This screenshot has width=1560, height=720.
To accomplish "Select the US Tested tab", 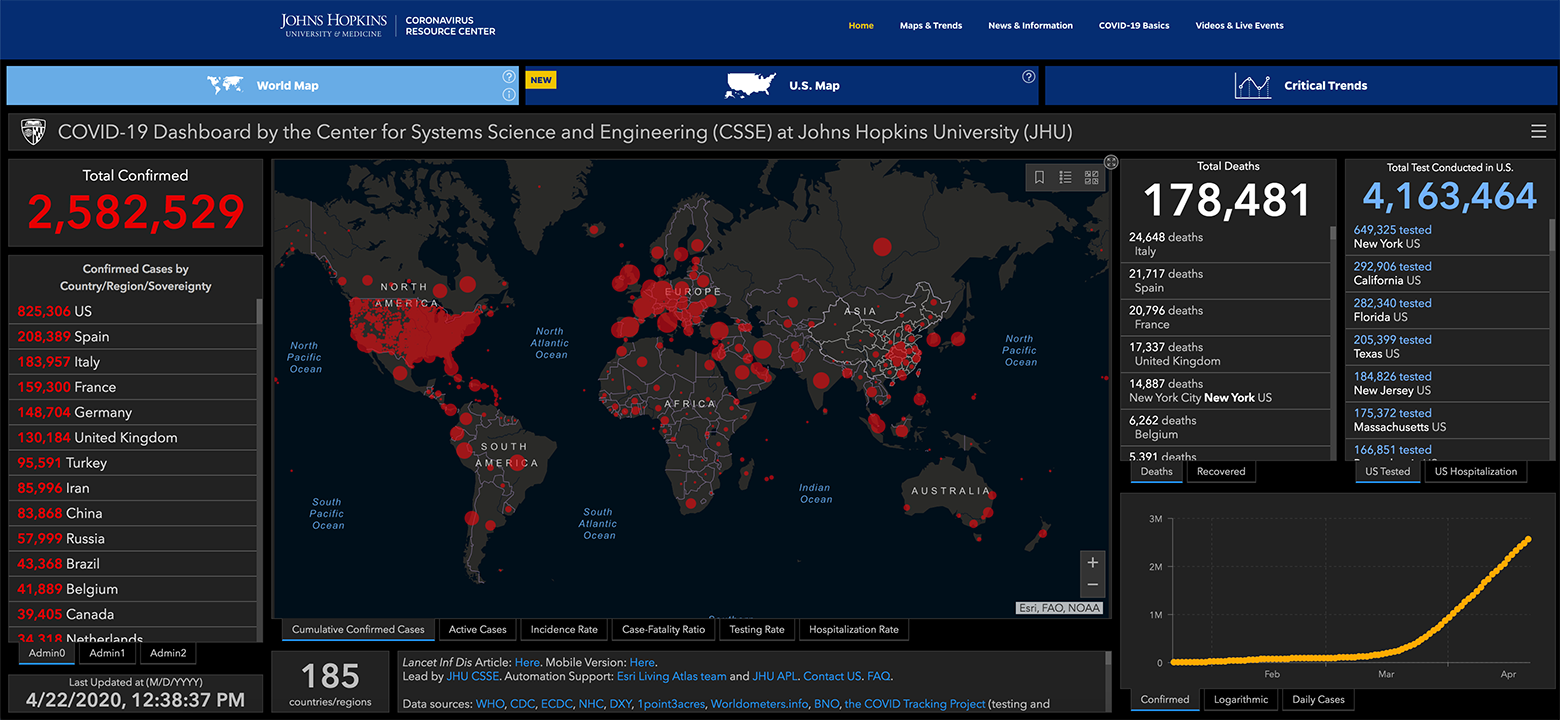I will coord(1388,471).
